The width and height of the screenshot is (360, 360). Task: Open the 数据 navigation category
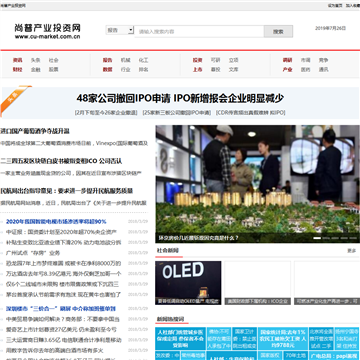107,70
